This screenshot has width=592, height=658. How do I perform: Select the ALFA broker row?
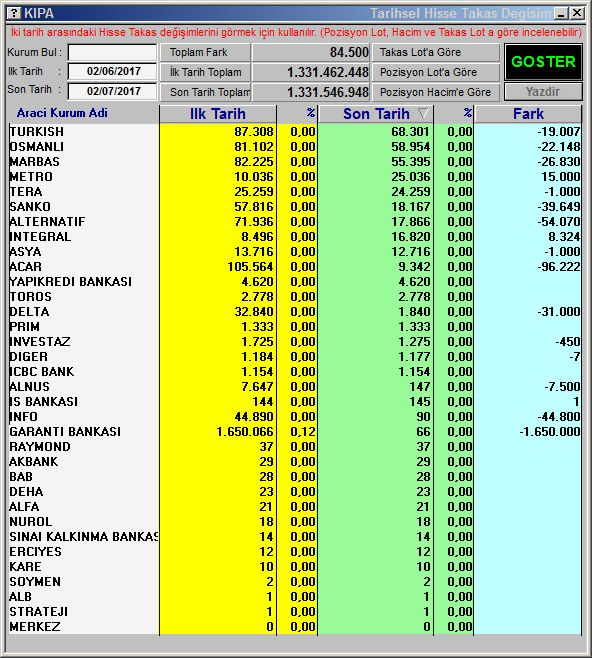(295, 507)
